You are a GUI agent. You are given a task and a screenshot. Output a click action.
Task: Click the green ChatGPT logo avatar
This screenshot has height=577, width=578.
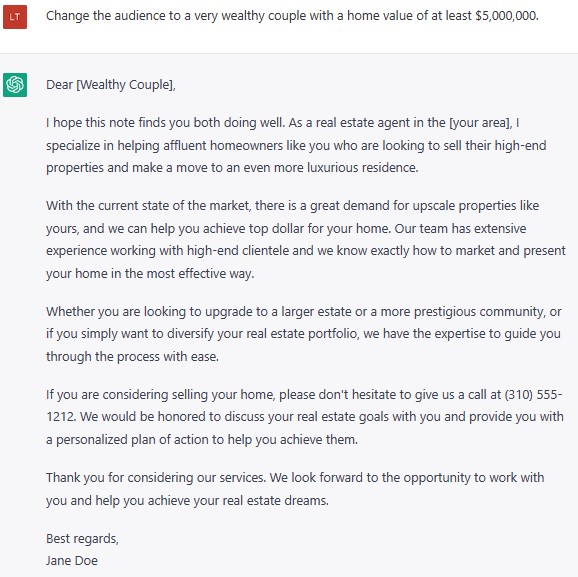click(15, 85)
